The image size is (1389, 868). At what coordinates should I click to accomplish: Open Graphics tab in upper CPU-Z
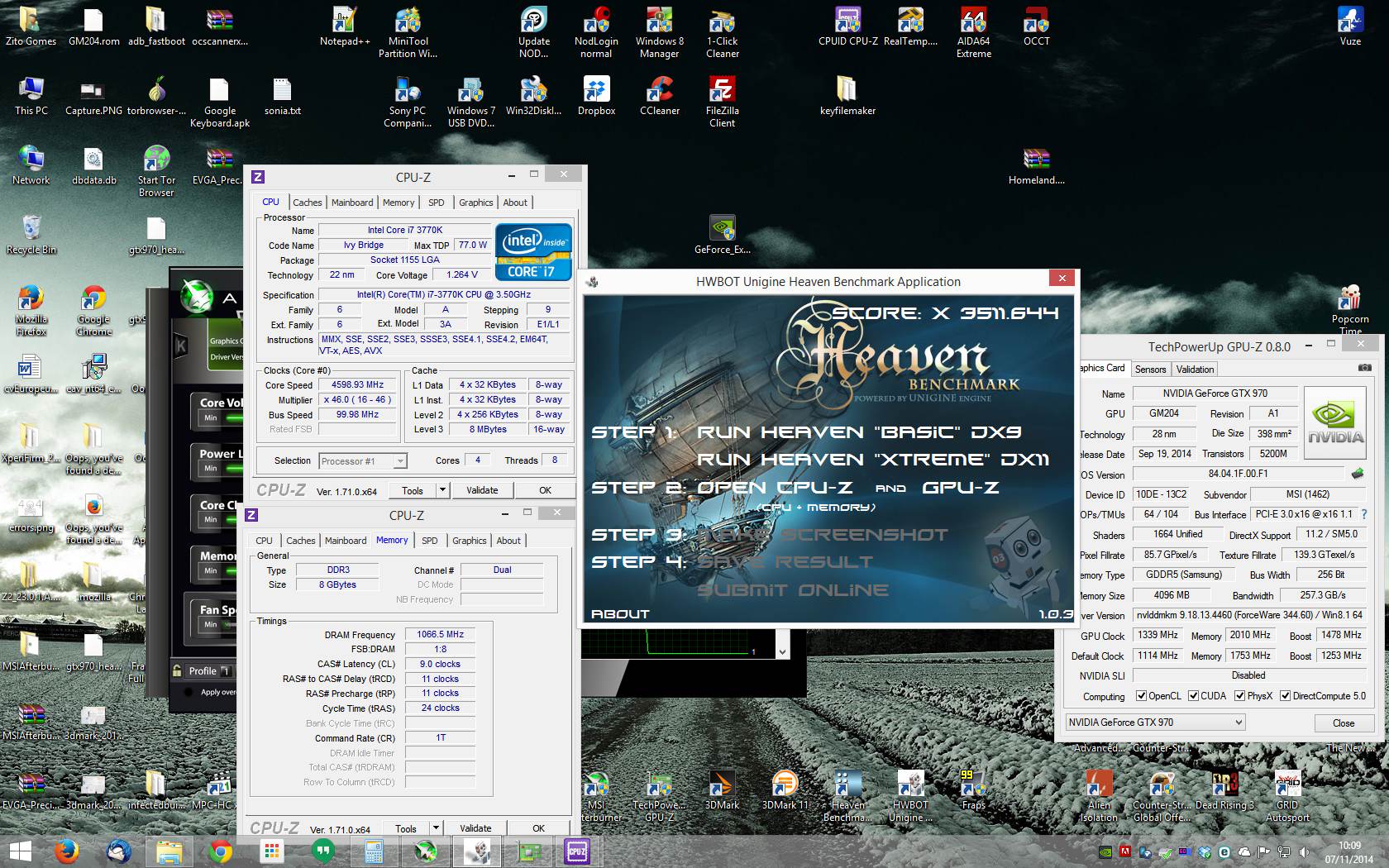click(x=475, y=203)
